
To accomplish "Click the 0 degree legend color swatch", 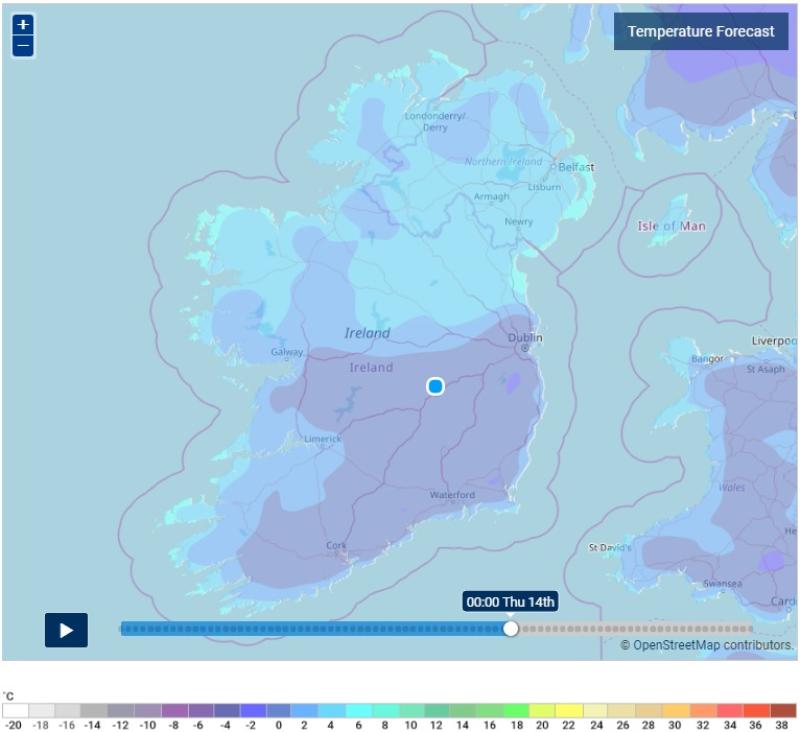I will 278,710.
